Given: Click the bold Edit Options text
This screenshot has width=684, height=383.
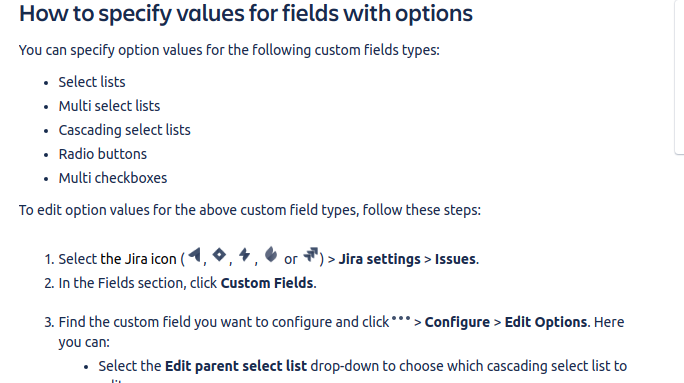Looking at the screenshot, I should point(546,322).
